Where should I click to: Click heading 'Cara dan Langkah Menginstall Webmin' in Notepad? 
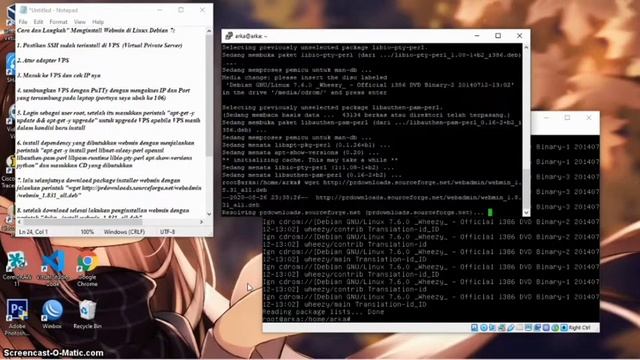click(96, 31)
